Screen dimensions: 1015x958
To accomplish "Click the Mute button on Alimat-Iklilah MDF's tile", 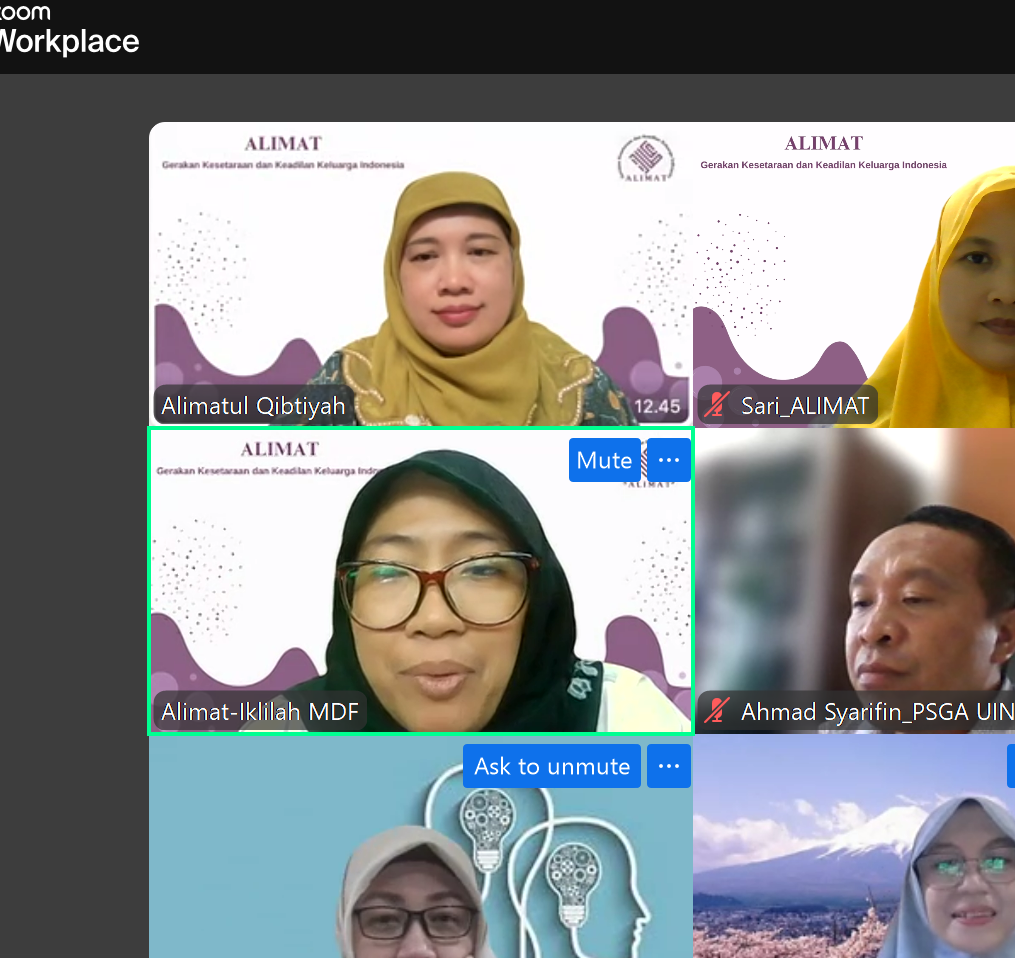I will click(605, 460).
